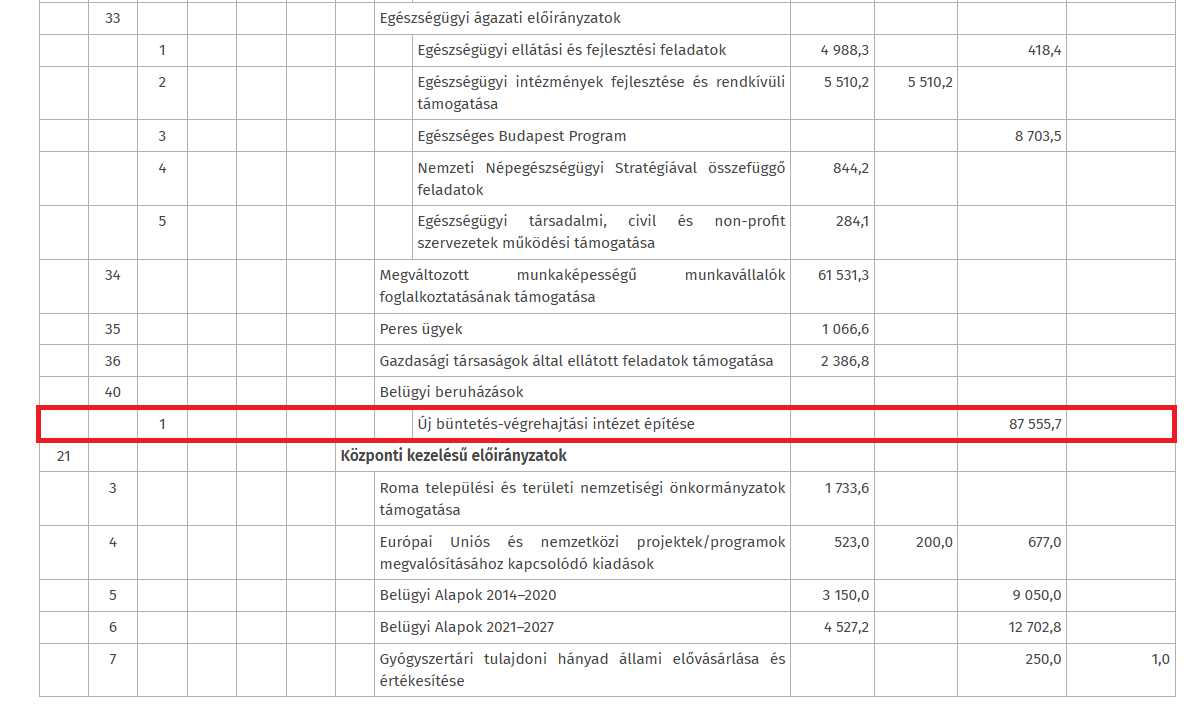Click the row number 40 cell
The height and width of the screenshot is (713, 1196).
(x=112, y=392)
